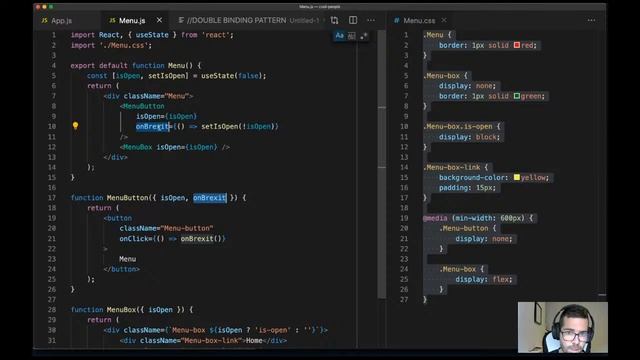Screen dimensions: 640x360
Task: Click the .Menu selector in Menu.css
Action: pyautogui.click(x=433, y=35)
